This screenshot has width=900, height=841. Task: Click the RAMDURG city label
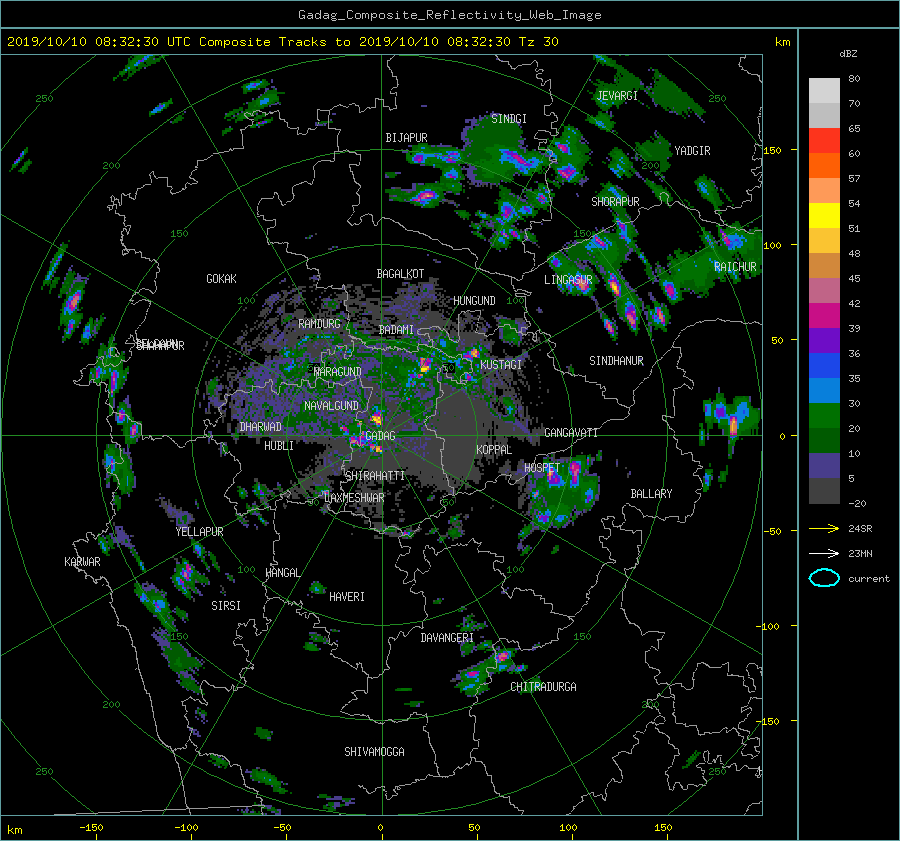[x=319, y=324]
